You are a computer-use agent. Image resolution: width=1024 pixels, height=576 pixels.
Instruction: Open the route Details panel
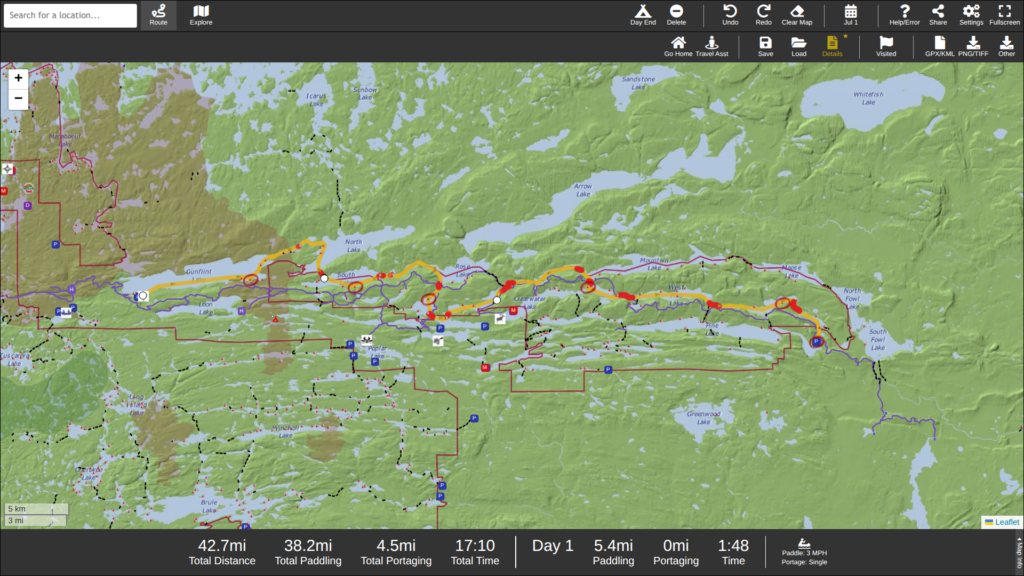(832, 46)
